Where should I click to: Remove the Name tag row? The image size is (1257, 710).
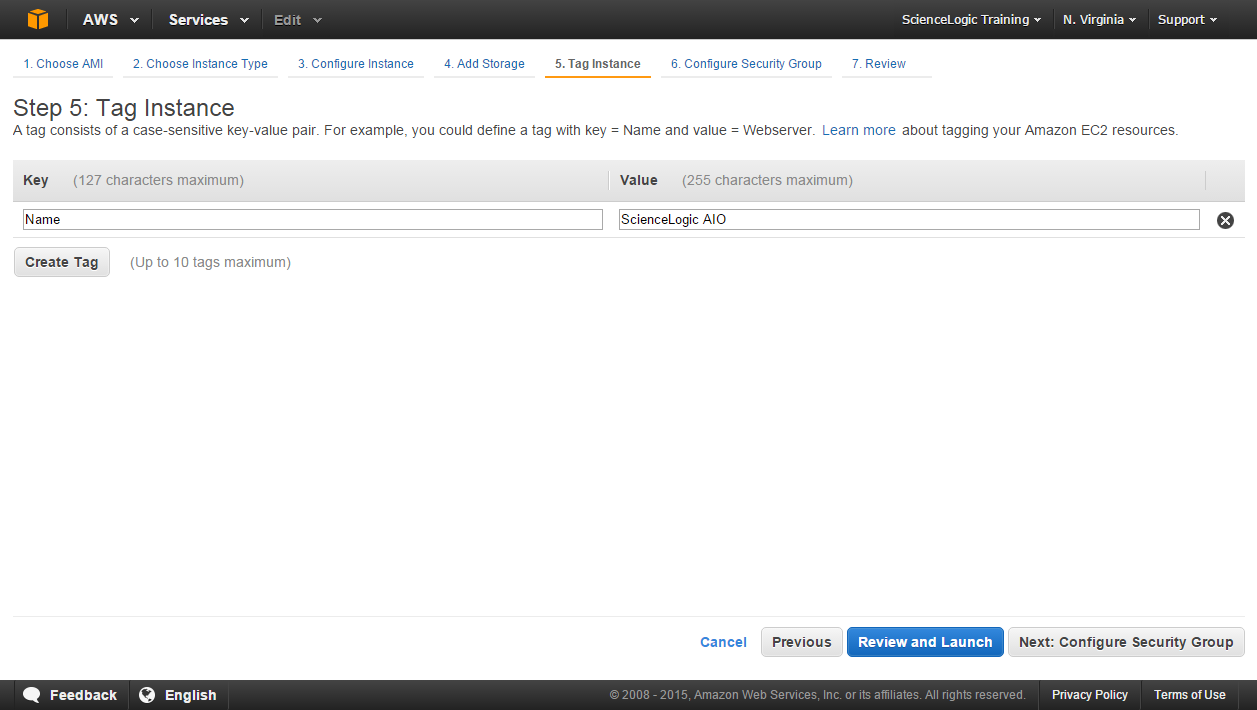[1225, 220]
